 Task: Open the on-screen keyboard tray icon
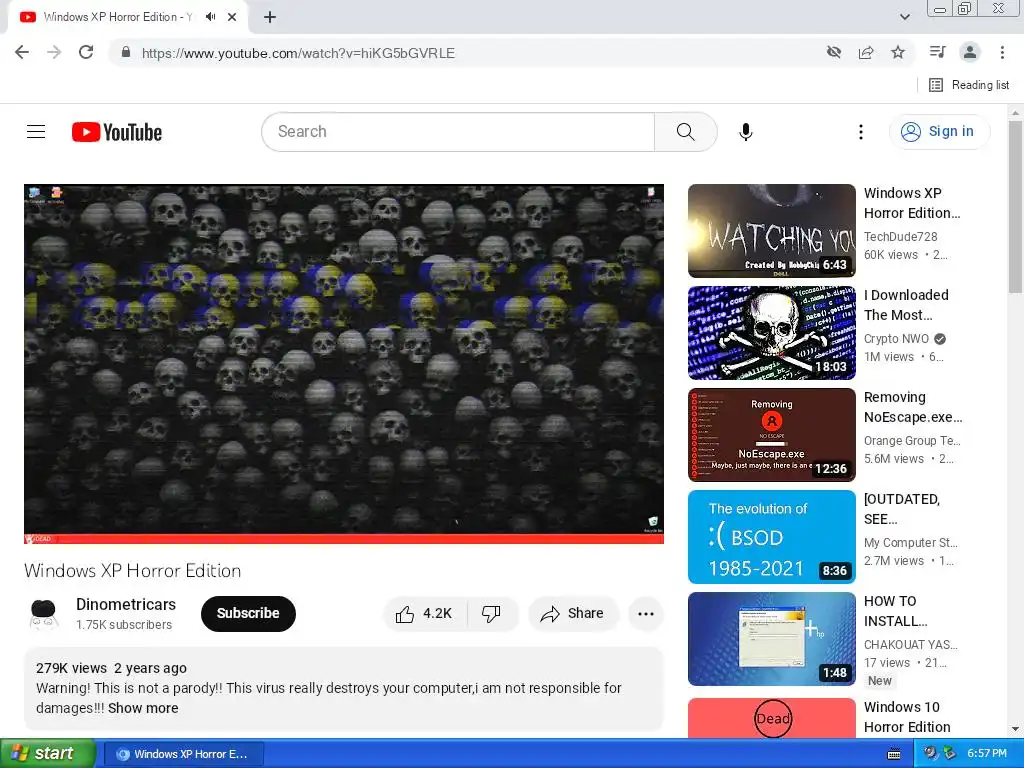(x=894, y=754)
